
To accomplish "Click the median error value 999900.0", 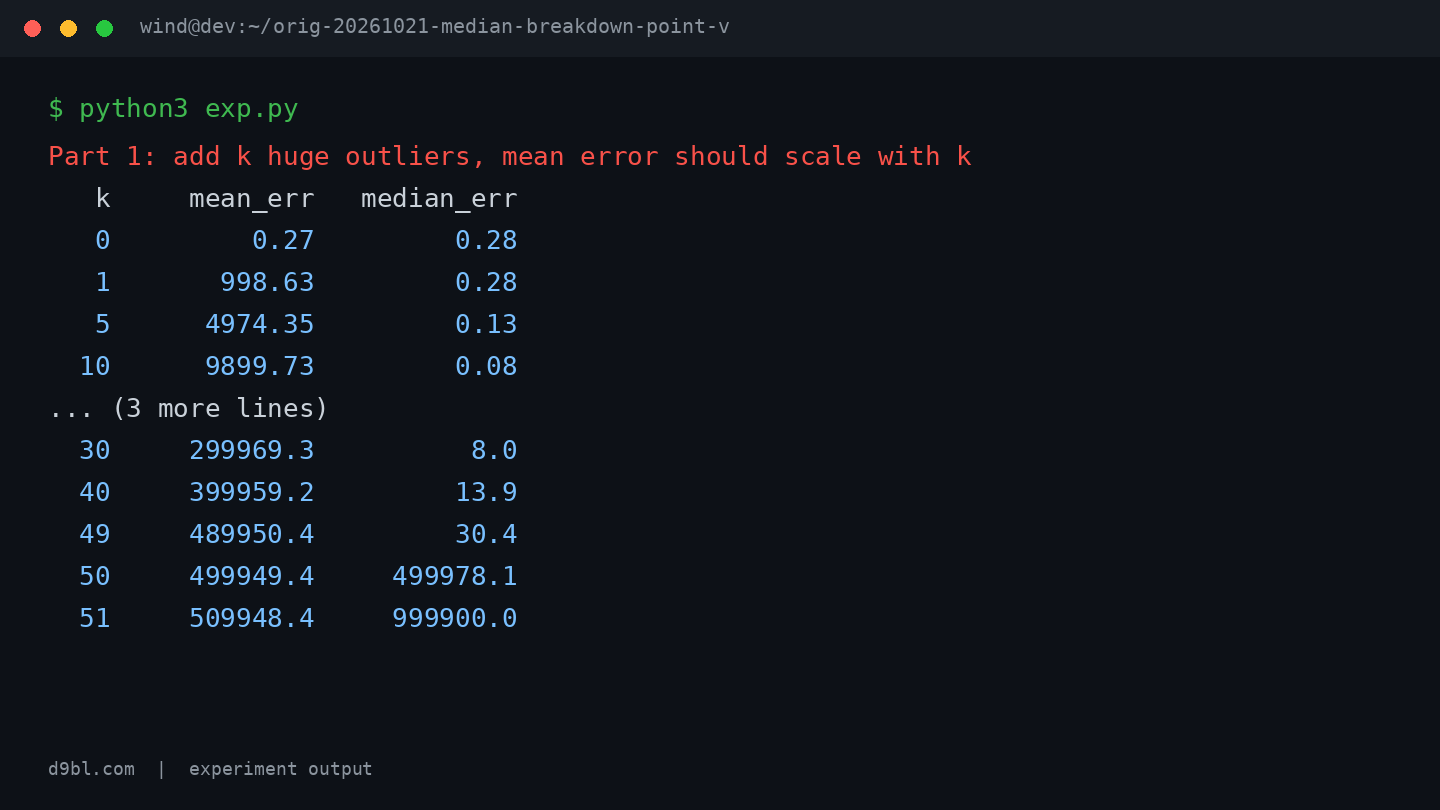I will point(455,618).
